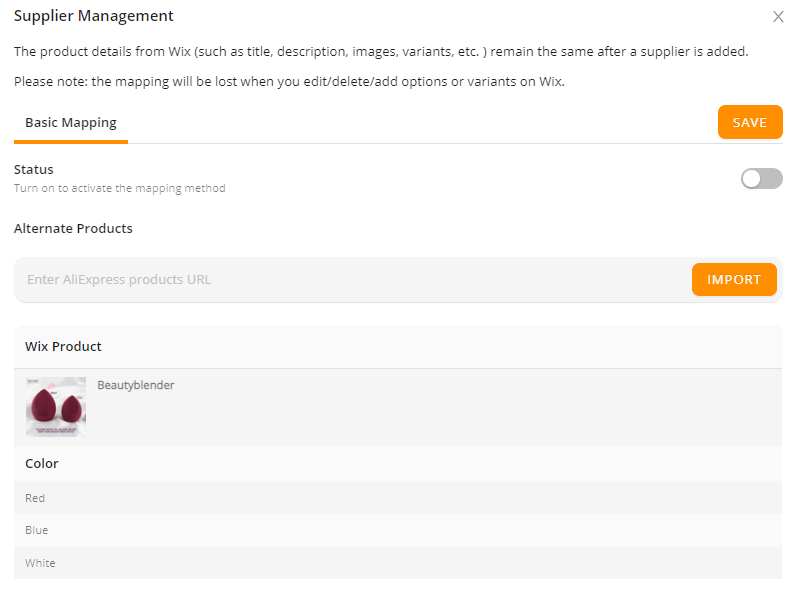Click the orange underline below Basic Mapping
Image resolution: width=798 pixels, height=598 pixels.
[71, 142]
